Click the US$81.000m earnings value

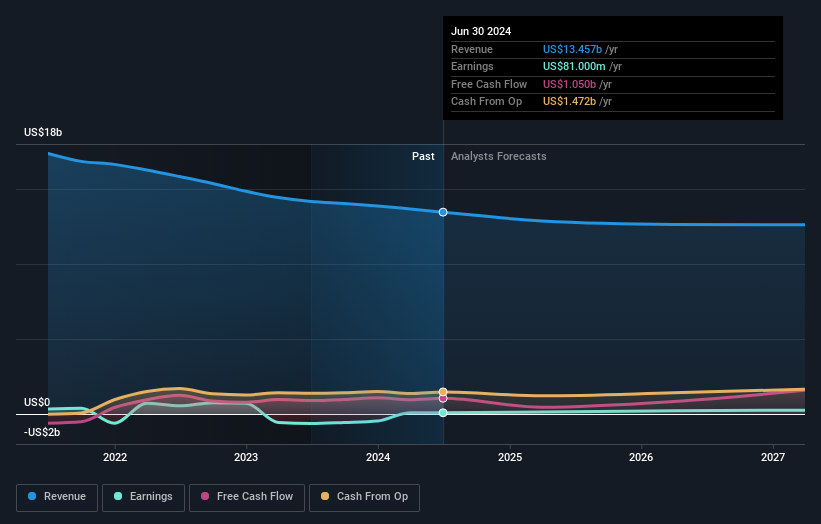(574, 66)
